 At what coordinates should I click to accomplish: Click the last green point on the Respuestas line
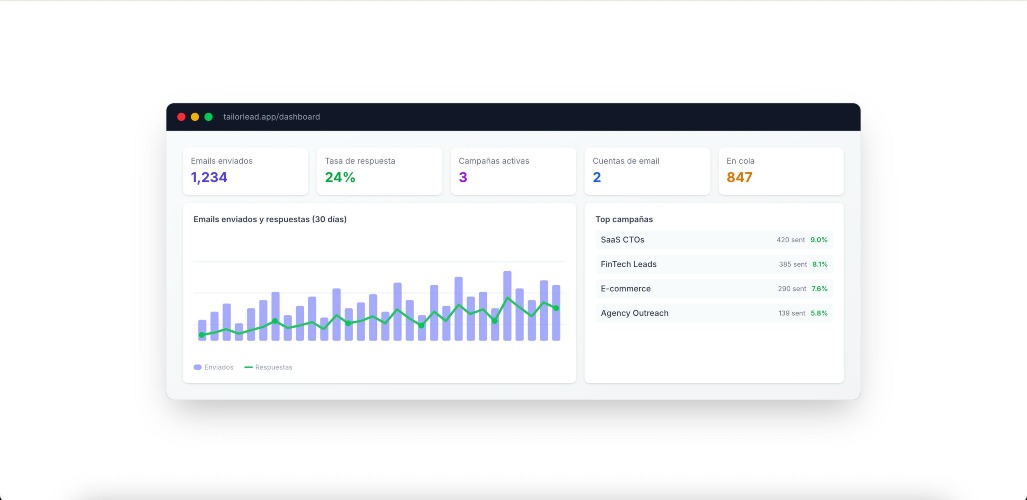pos(556,308)
